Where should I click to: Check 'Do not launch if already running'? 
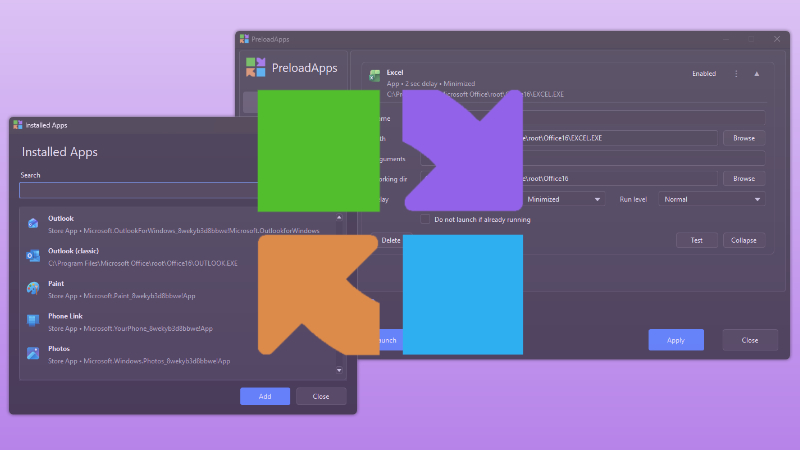[x=424, y=219]
